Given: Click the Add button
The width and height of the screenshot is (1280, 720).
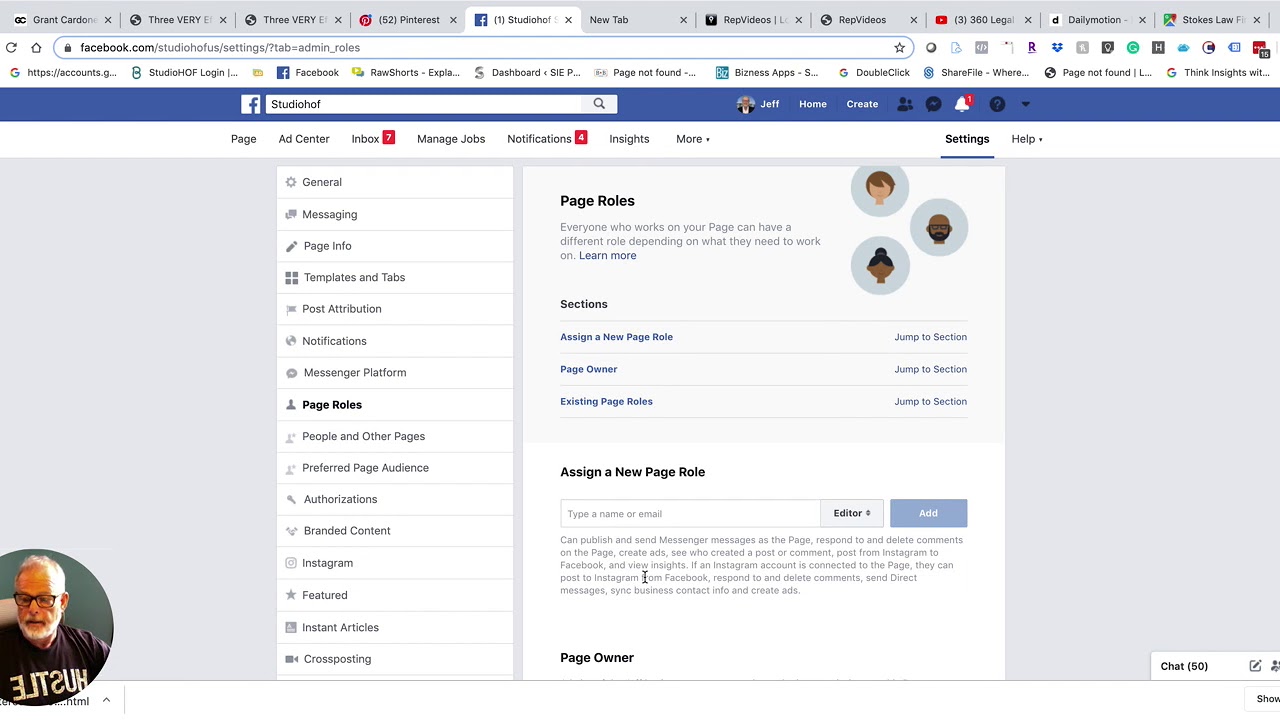Looking at the screenshot, I should tap(928, 513).
